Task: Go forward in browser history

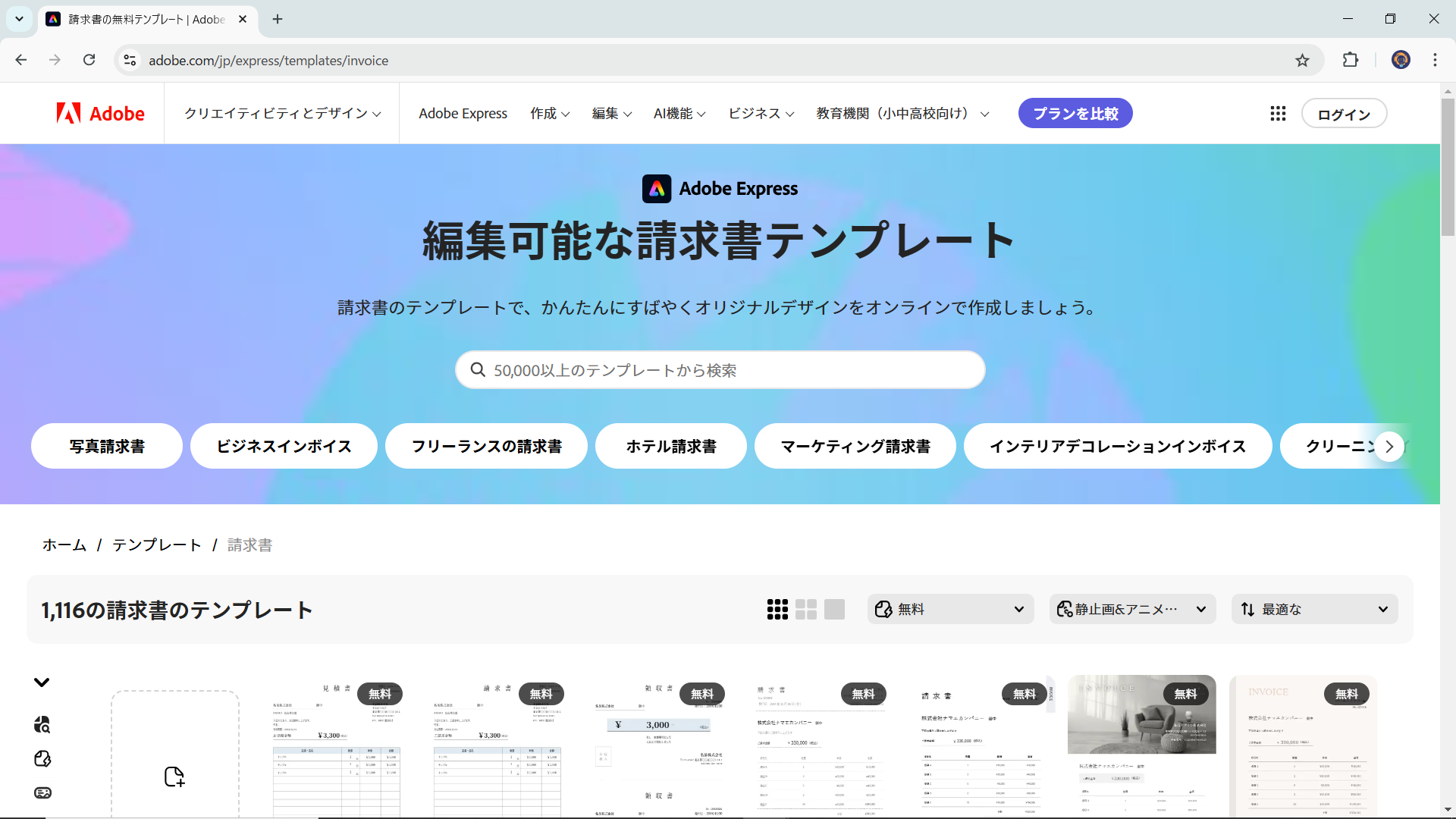Action: [x=55, y=61]
